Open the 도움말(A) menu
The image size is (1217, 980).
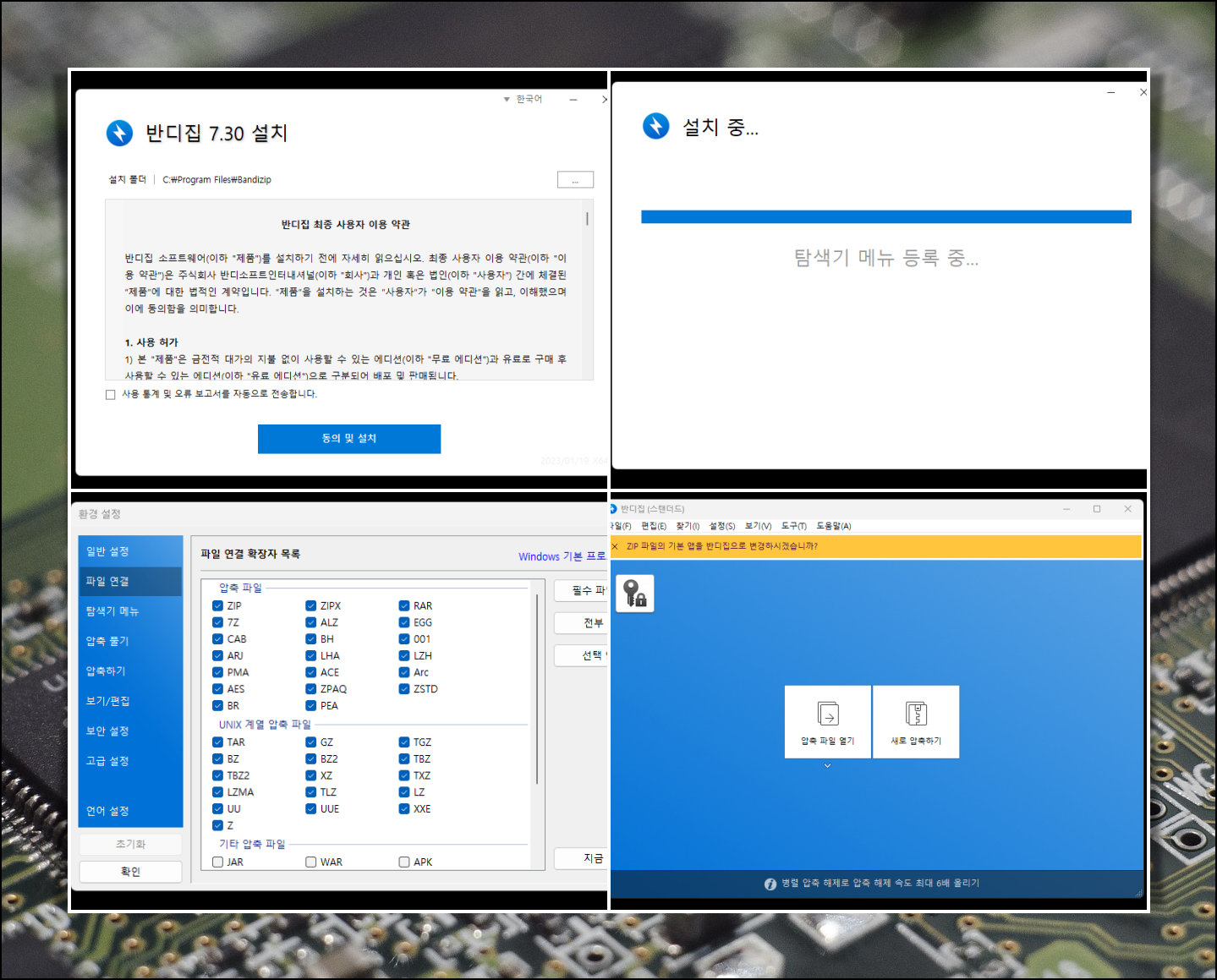click(x=834, y=526)
